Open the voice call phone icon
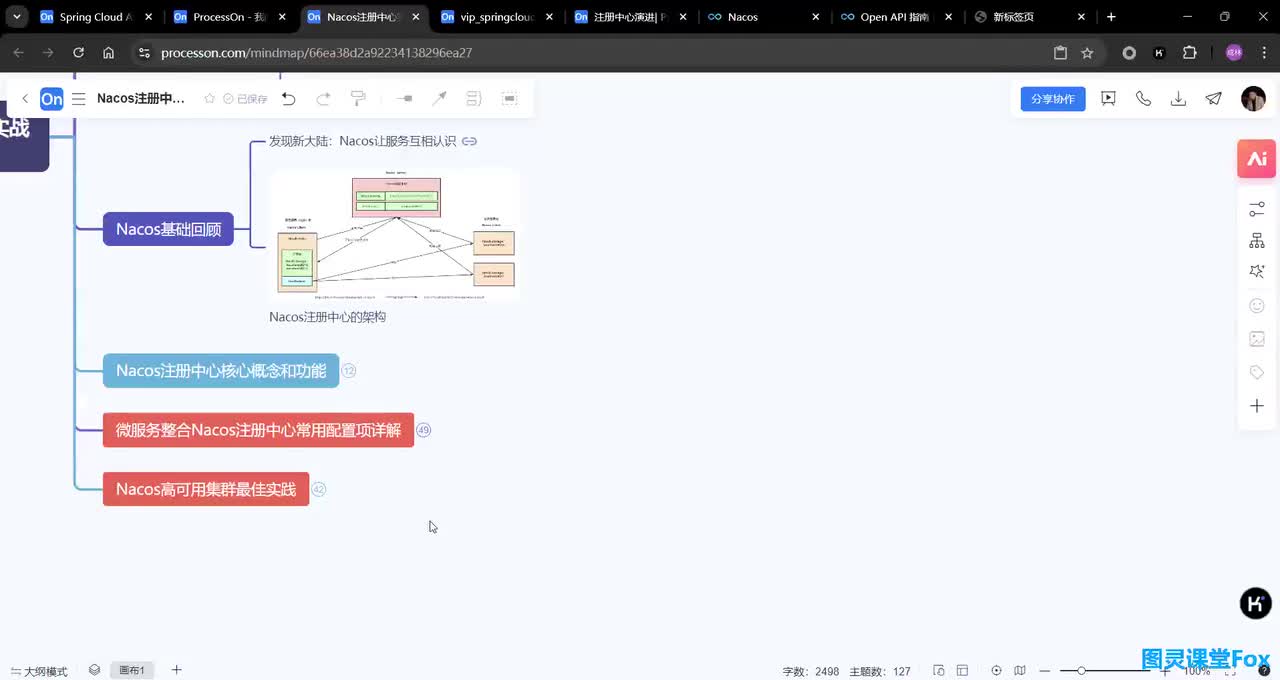Screen dimensions: 1280x680 point(1143,98)
